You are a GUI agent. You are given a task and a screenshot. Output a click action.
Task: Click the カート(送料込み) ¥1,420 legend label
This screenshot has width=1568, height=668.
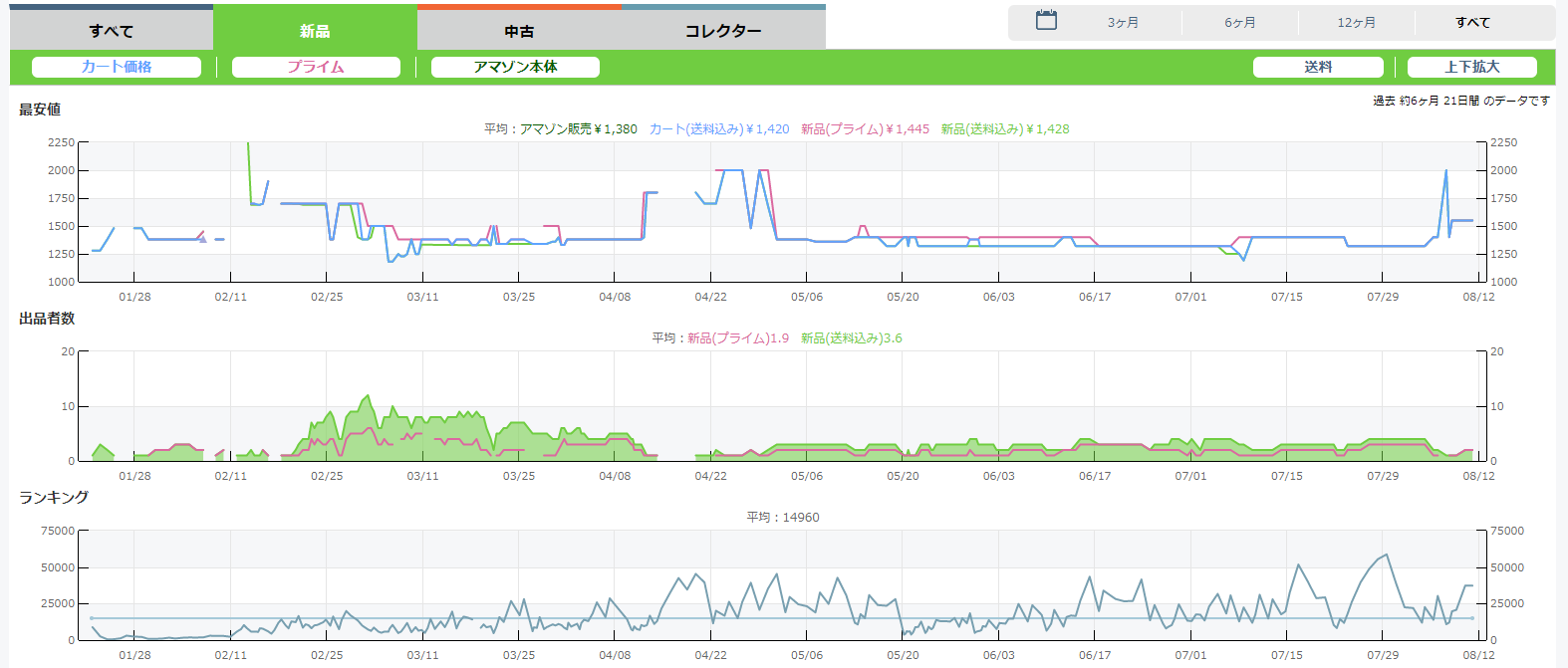pos(718,129)
